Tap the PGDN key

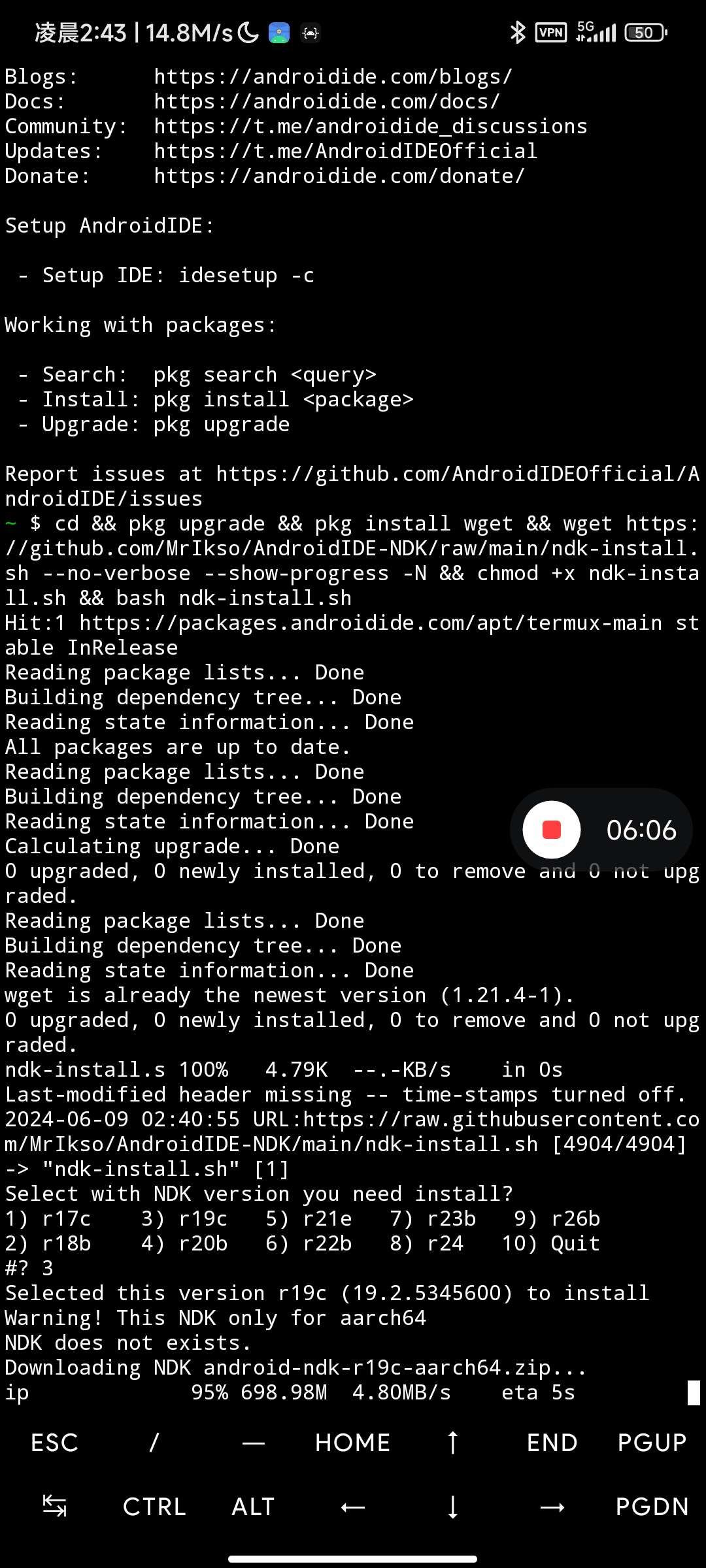[x=652, y=1507]
